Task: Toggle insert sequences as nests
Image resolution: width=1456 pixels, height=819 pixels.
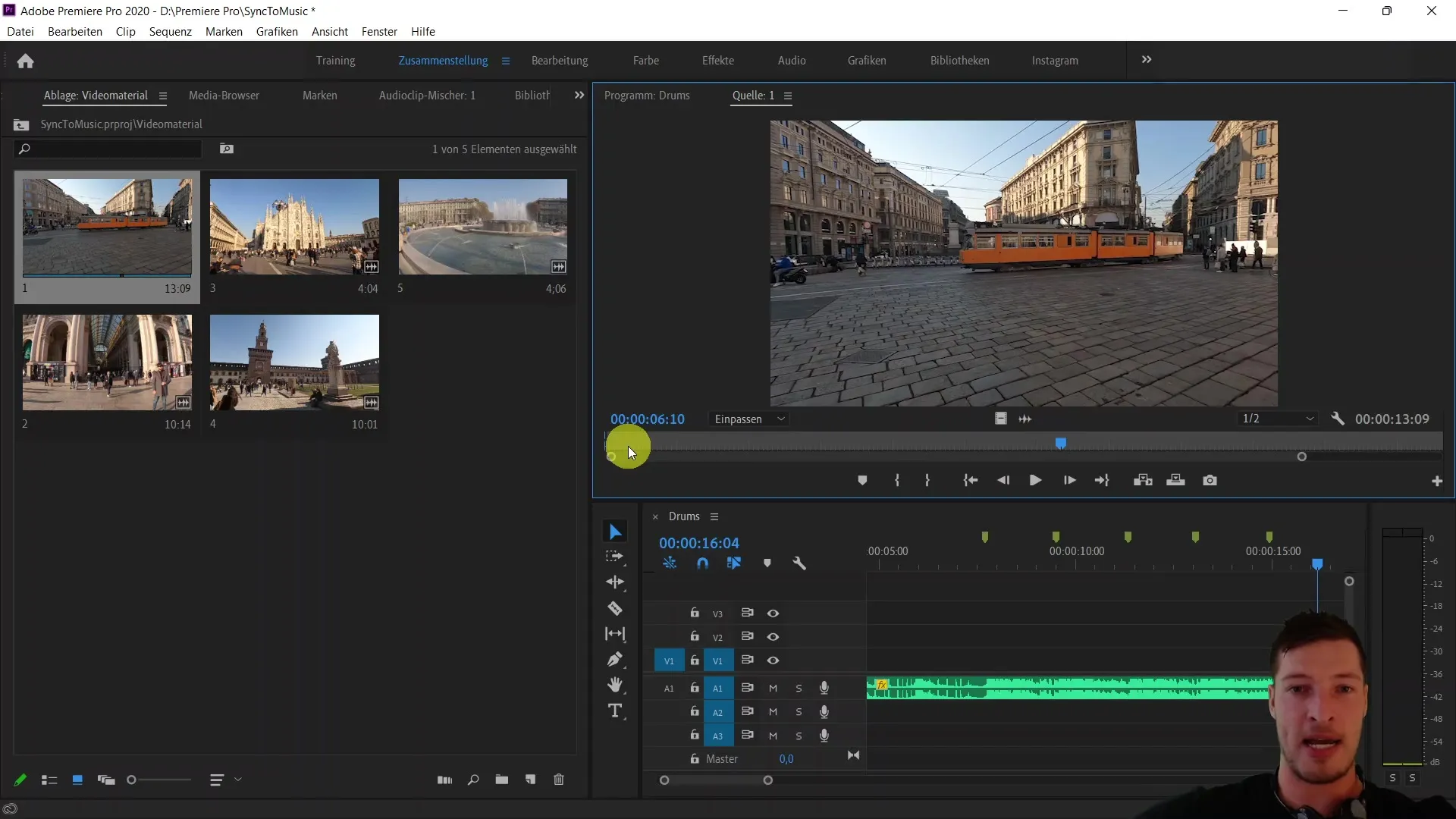Action: 670,563
